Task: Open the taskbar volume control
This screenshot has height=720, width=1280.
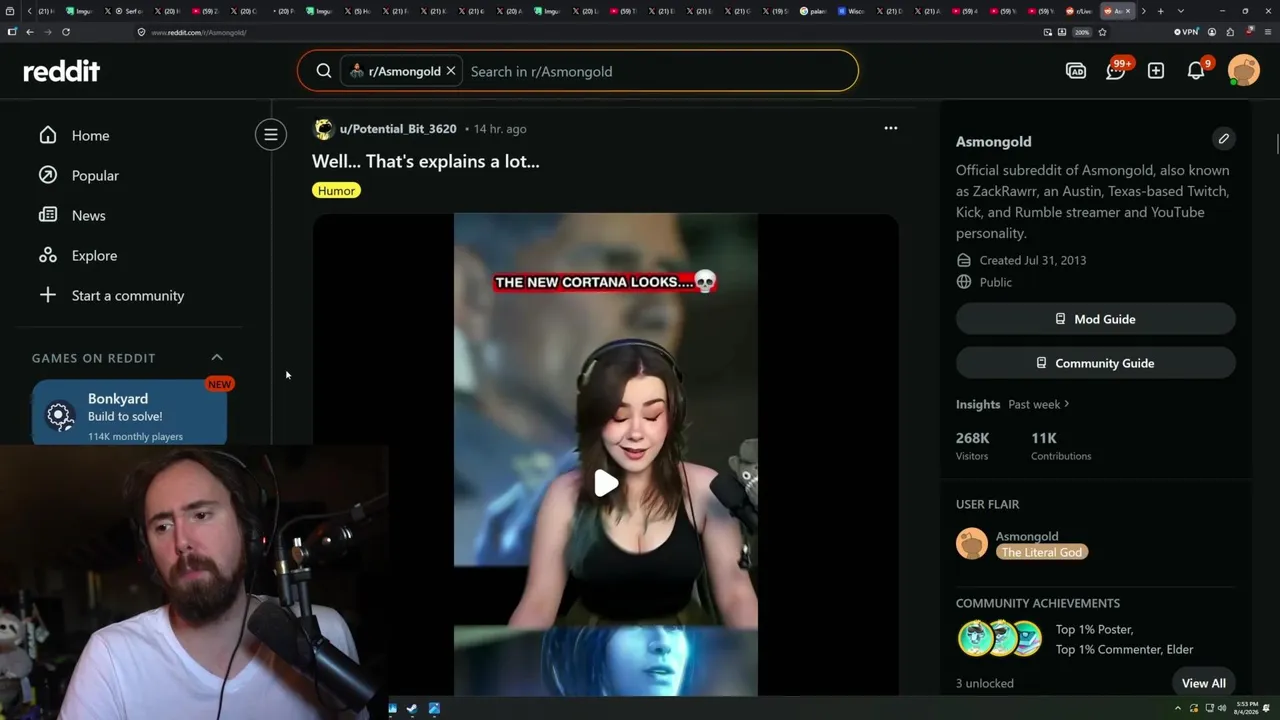Action: click(1221, 708)
